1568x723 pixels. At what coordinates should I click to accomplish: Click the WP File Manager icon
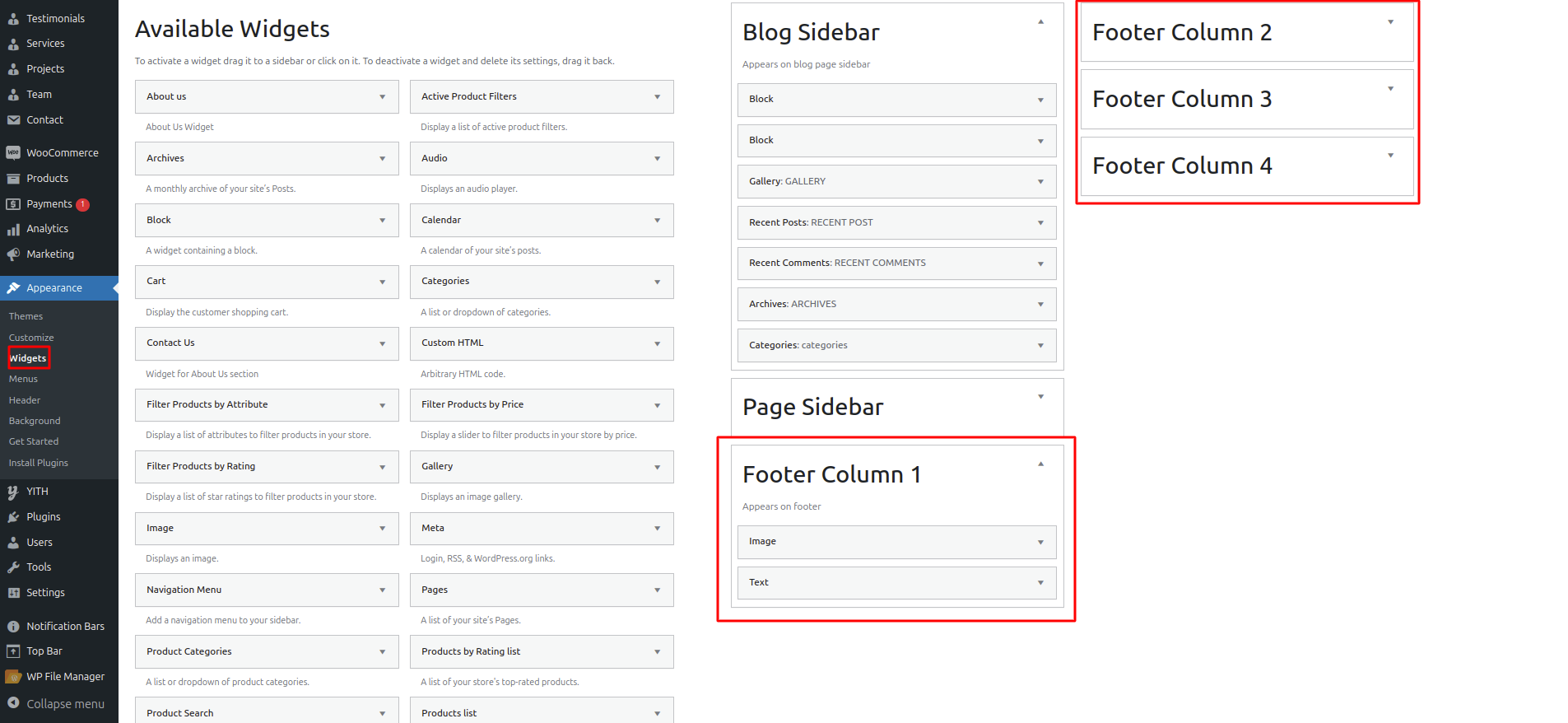tap(14, 676)
